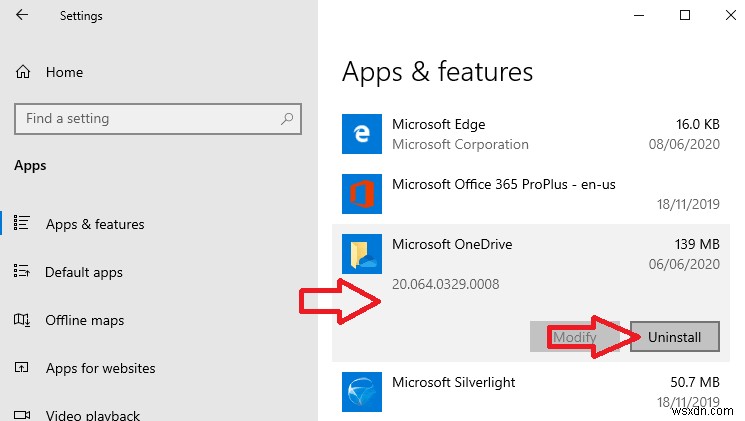Click the Video playback camera icon
This screenshot has width=745, height=421.
pos(22,415)
